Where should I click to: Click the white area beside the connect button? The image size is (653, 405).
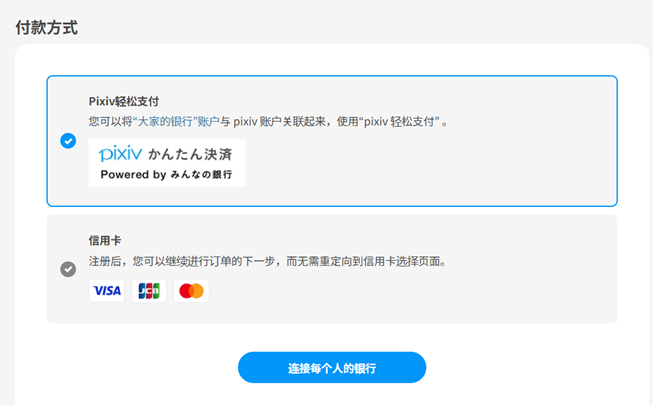coord(530,368)
